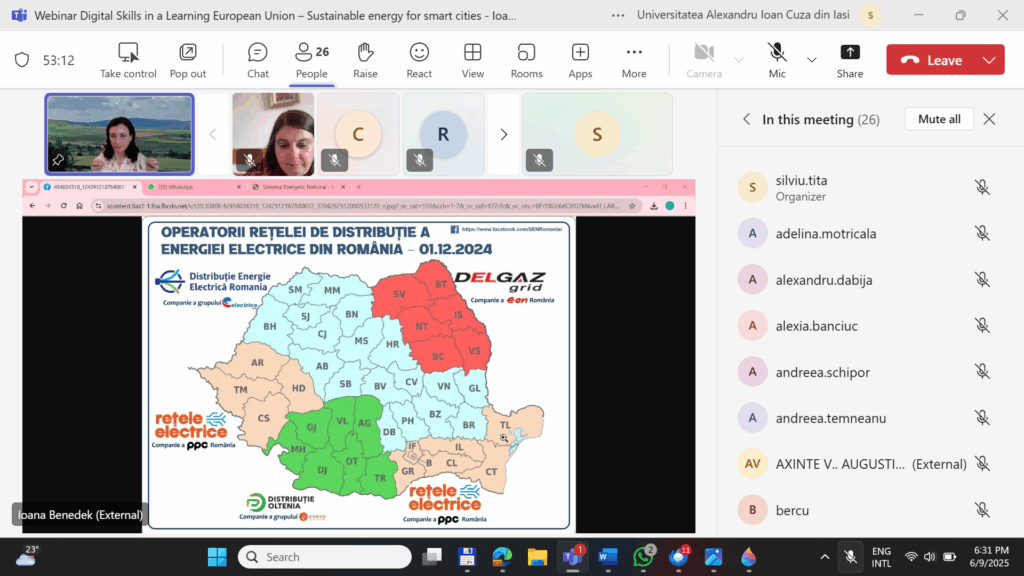Expand the Leave options dropdown arrow

pos(989,60)
